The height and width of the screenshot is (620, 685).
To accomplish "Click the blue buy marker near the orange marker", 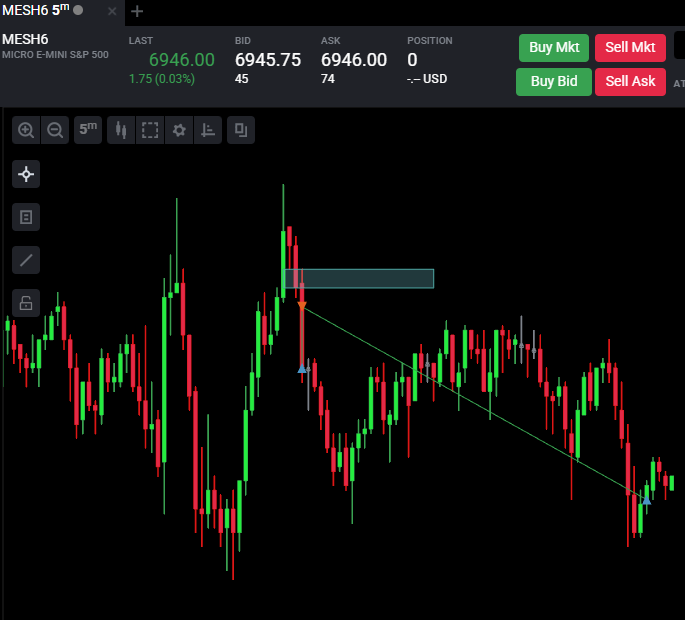I will [302, 369].
